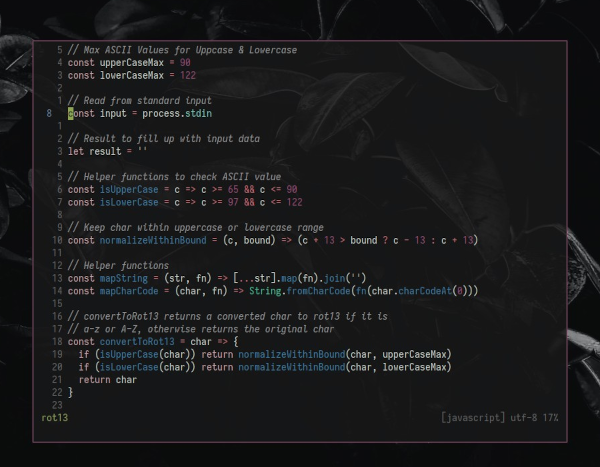The image size is (600, 467).
Task: Click the 'utf-8' encoding indicator
Action: (x=523, y=418)
